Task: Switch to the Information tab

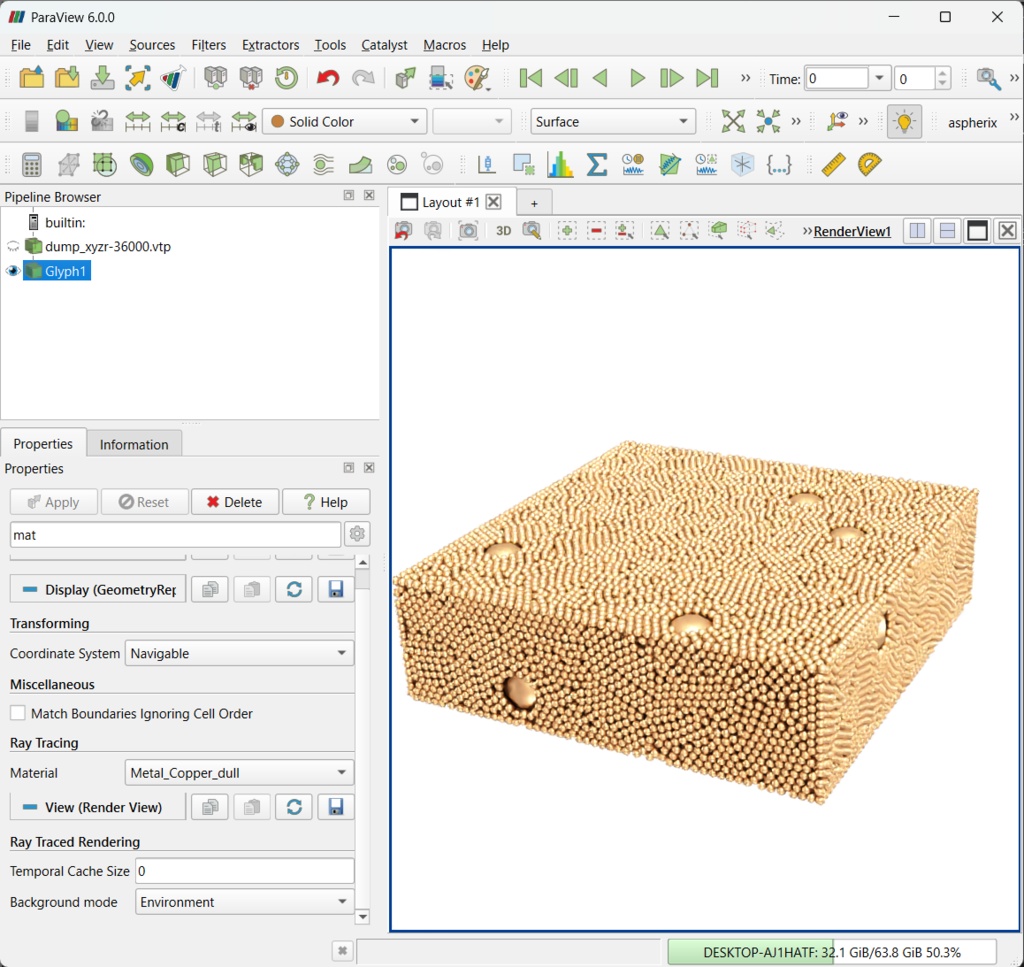Action: pyautogui.click(x=134, y=443)
